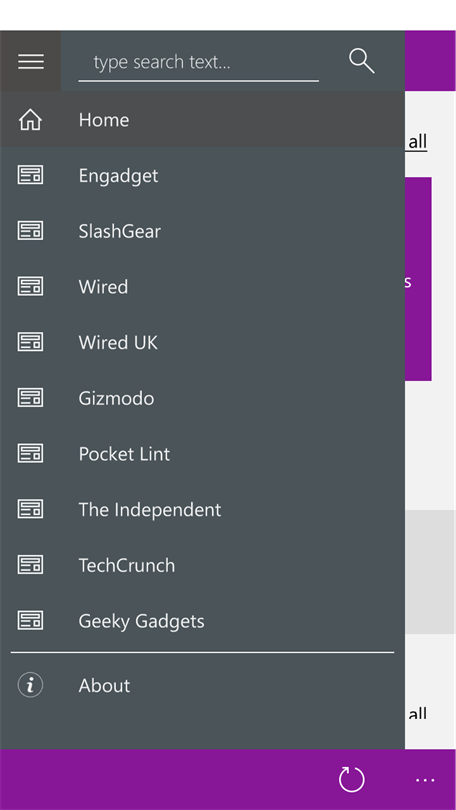Click the news feed icon beside Wired UK
456x810 pixels.
click(30, 342)
